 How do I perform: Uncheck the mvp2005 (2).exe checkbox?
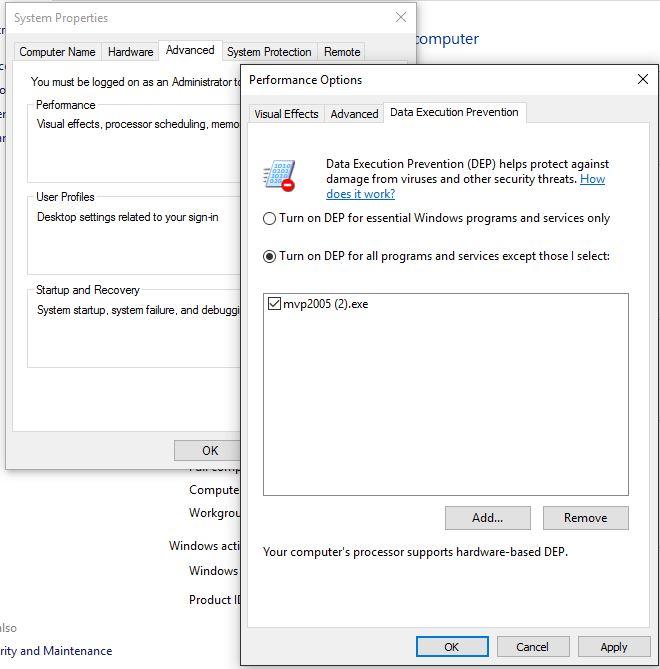274,304
